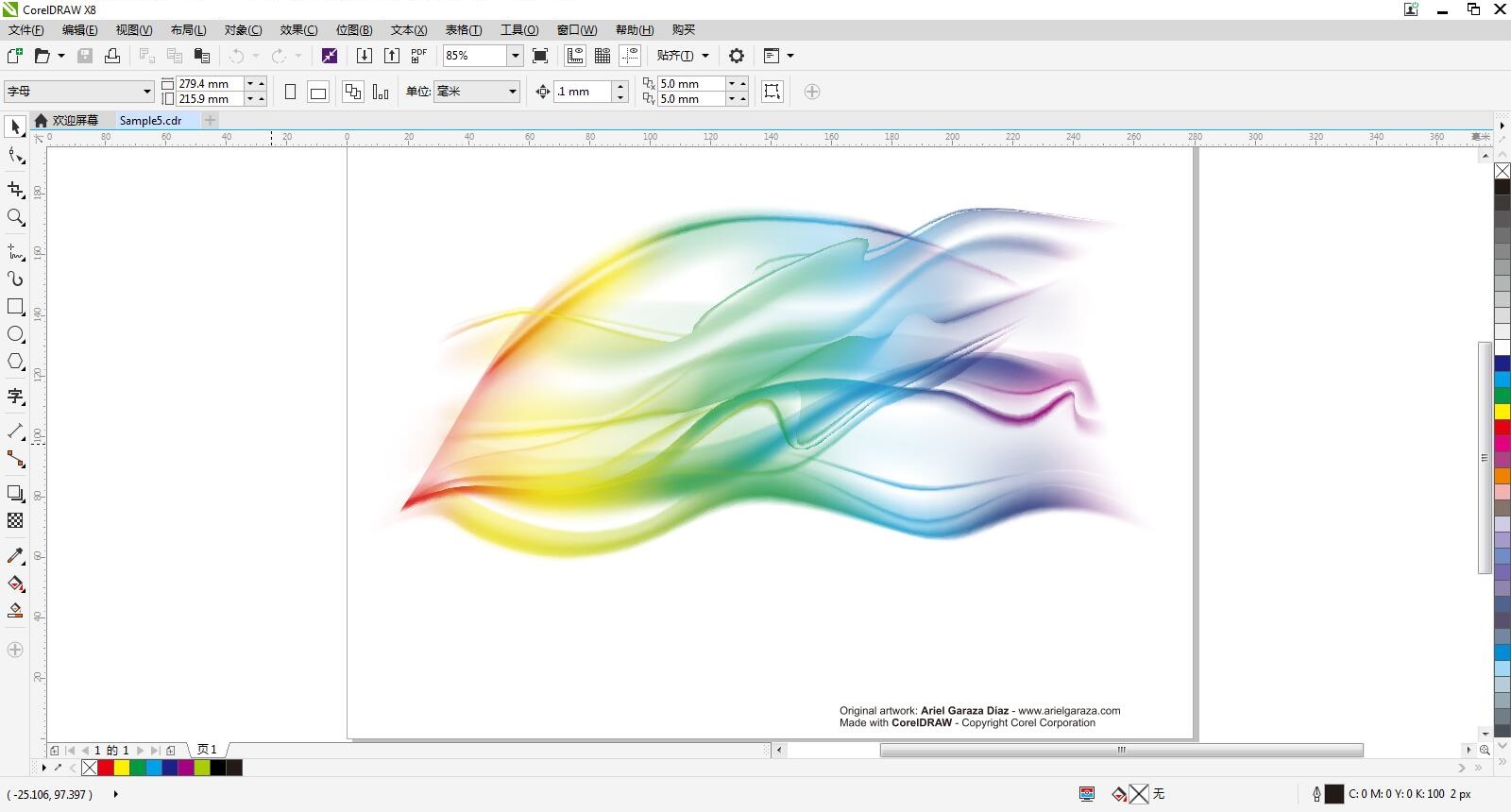Paste from the clipboard with the Paste icon

(201, 56)
